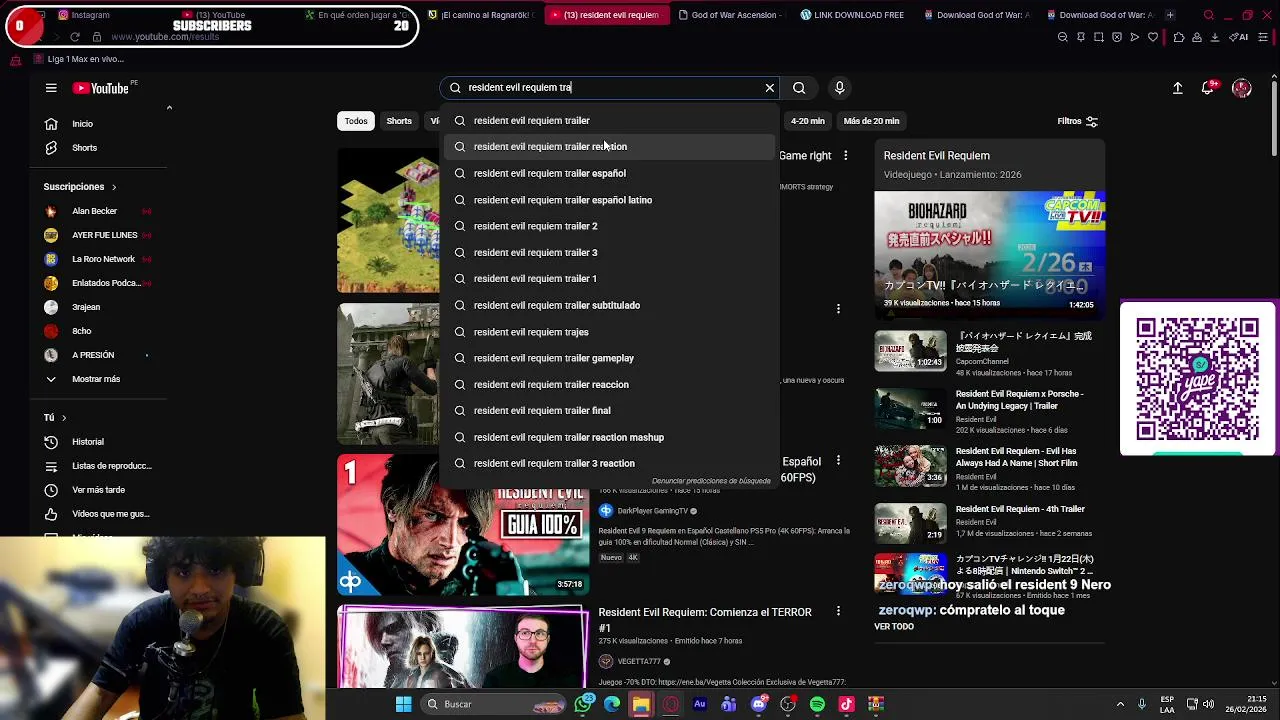Choose suggestion resident evil requiem trailer 2

point(610,226)
